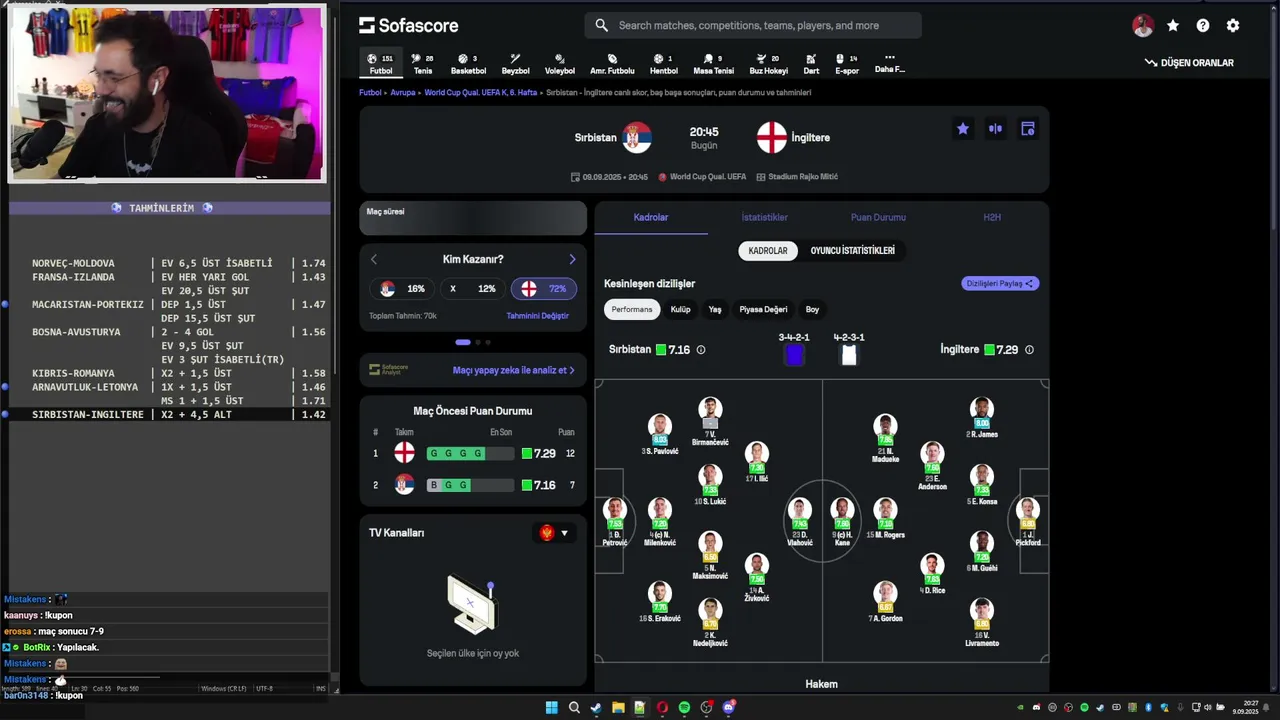Click Tahminini Değiştir link
The height and width of the screenshot is (720, 1280).
click(x=537, y=316)
